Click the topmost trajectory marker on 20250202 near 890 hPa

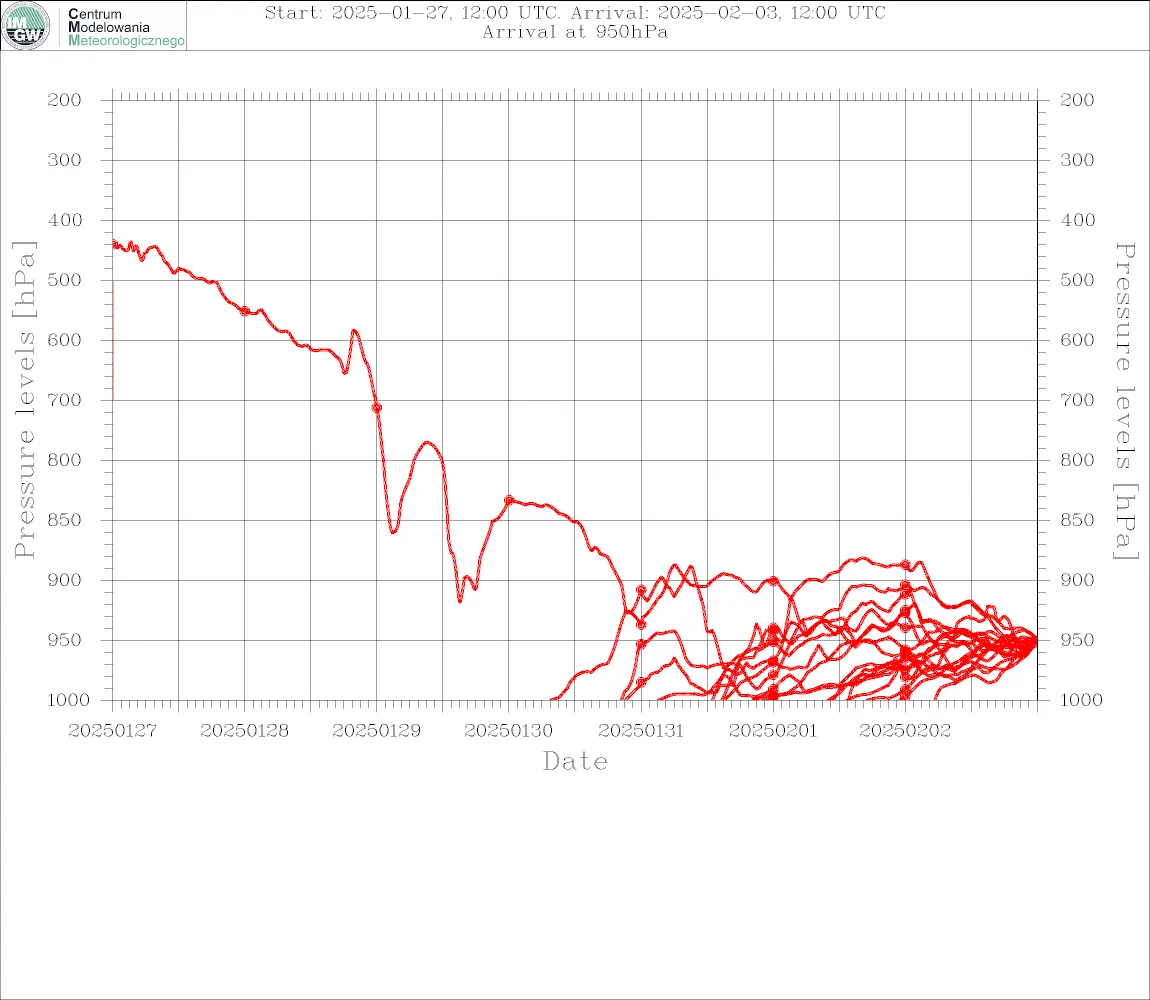click(x=906, y=565)
